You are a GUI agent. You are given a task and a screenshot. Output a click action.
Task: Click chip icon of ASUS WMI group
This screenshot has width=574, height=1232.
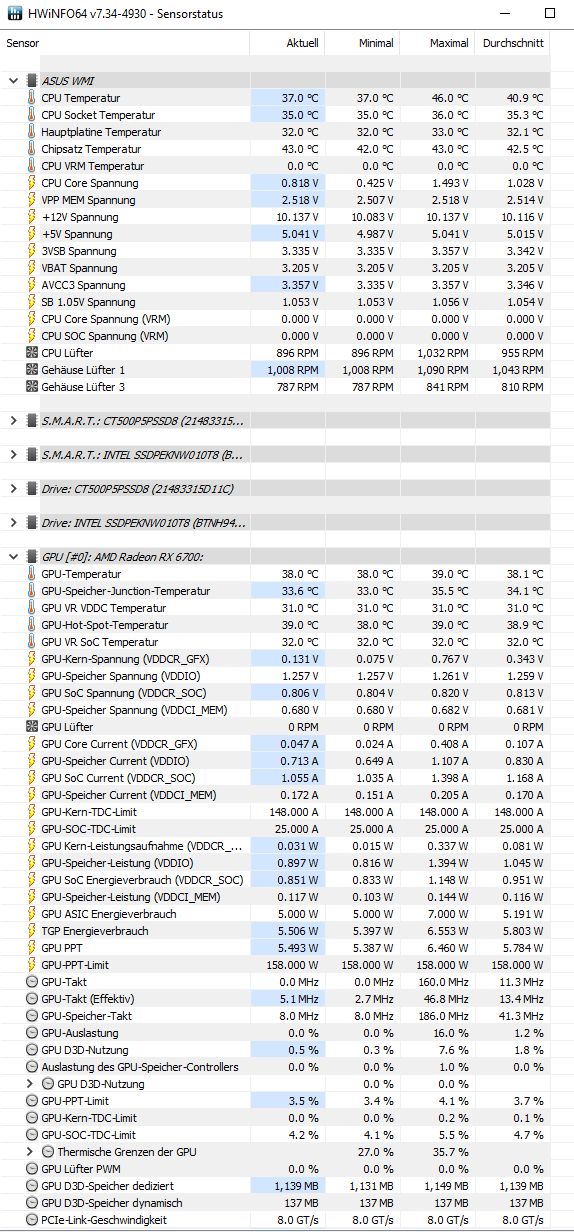point(31,80)
